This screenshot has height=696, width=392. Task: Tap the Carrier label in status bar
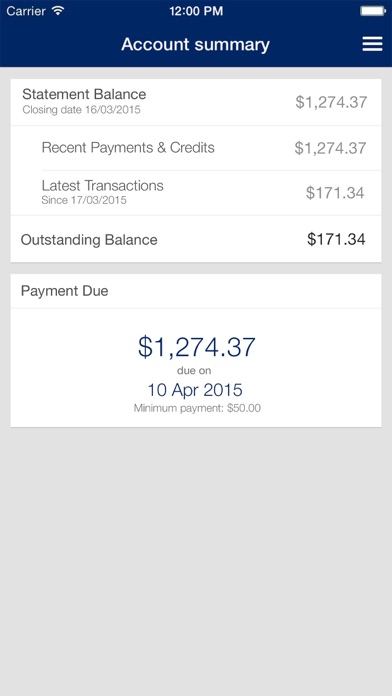[27, 11]
